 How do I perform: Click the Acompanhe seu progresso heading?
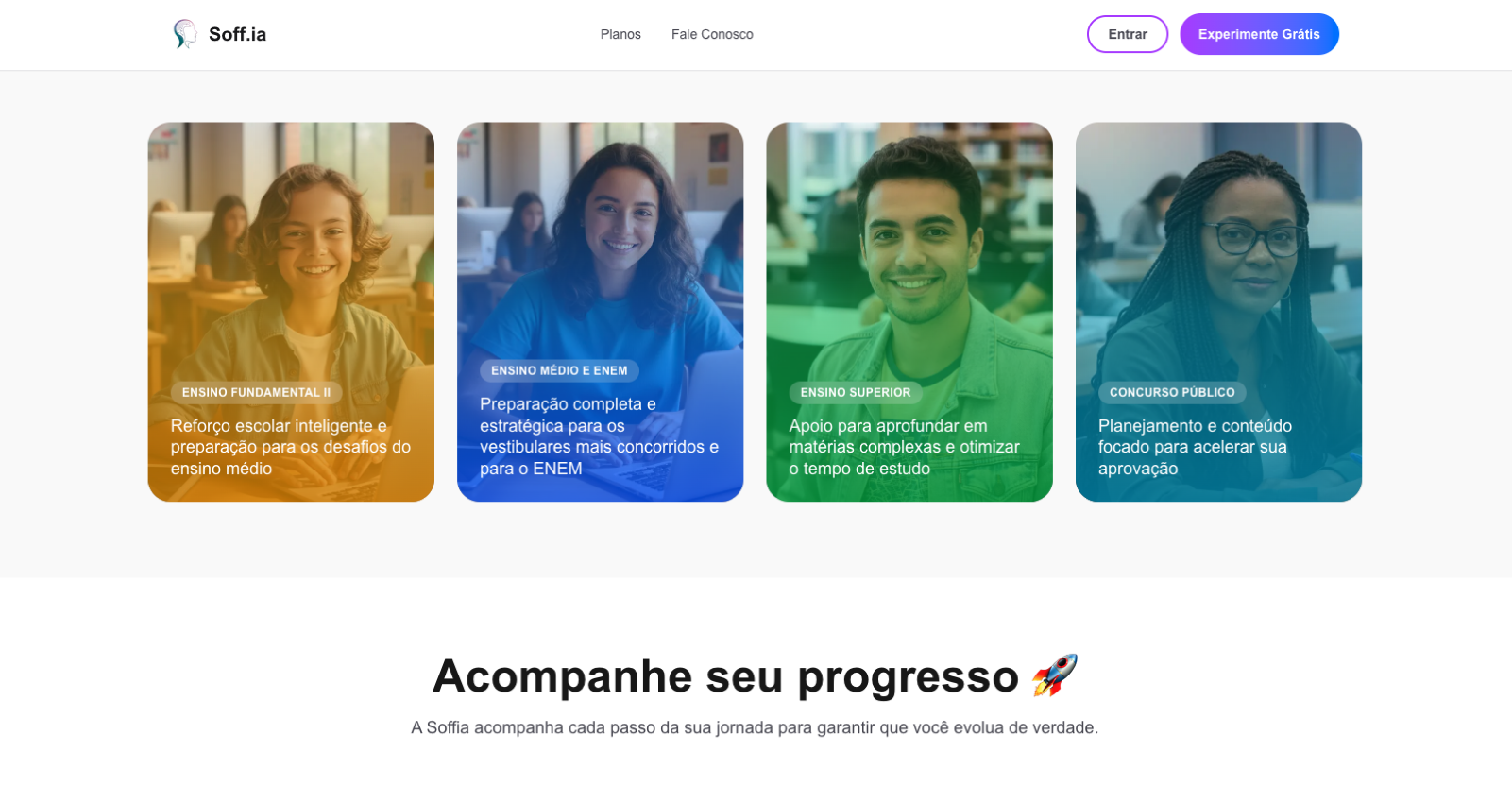pyautogui.click(x=725, y=676)
